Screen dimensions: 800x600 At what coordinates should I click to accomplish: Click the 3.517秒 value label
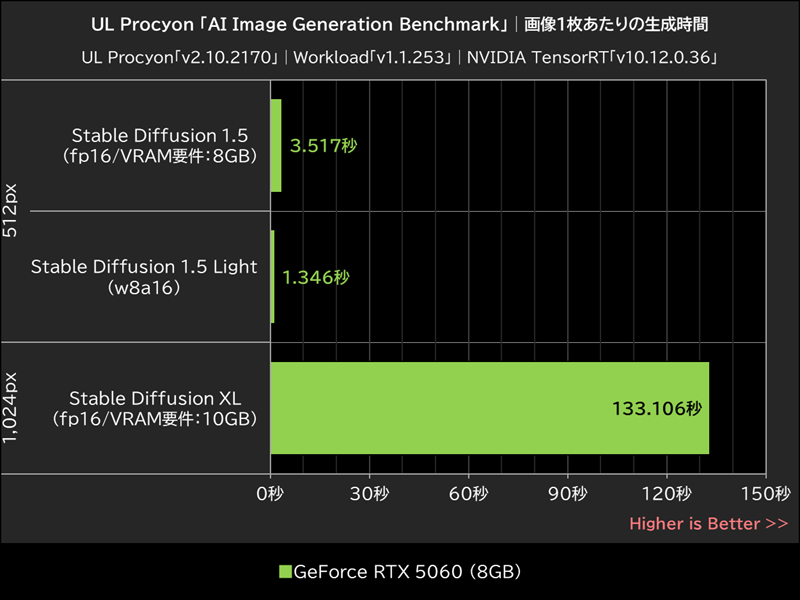pyautogui.click(x=322, y=144)
